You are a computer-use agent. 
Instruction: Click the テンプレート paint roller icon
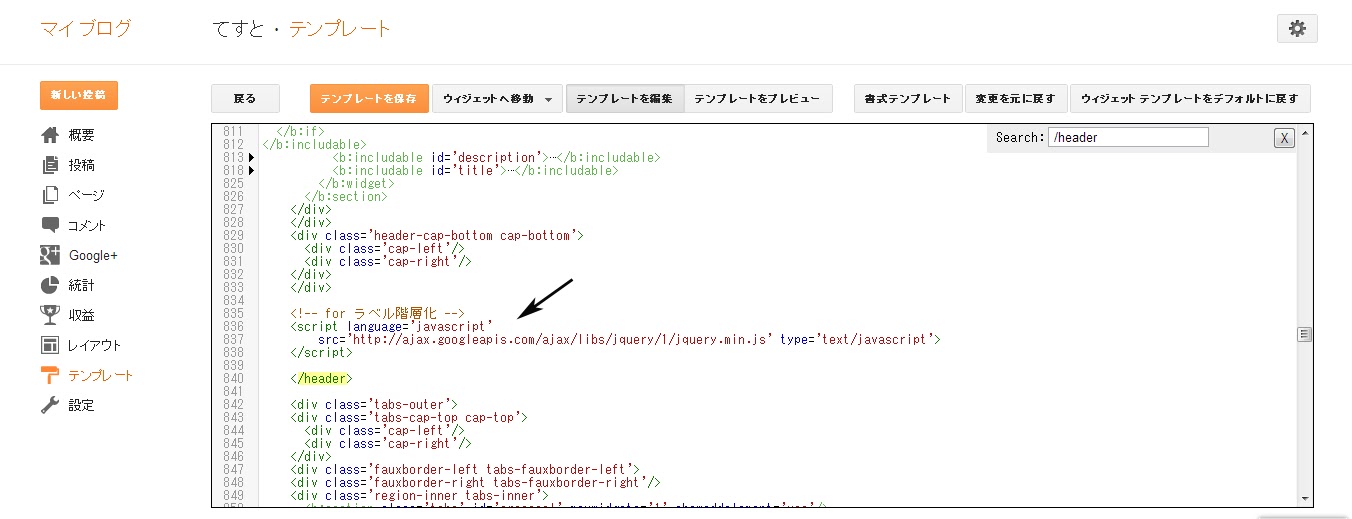[50, 375]
